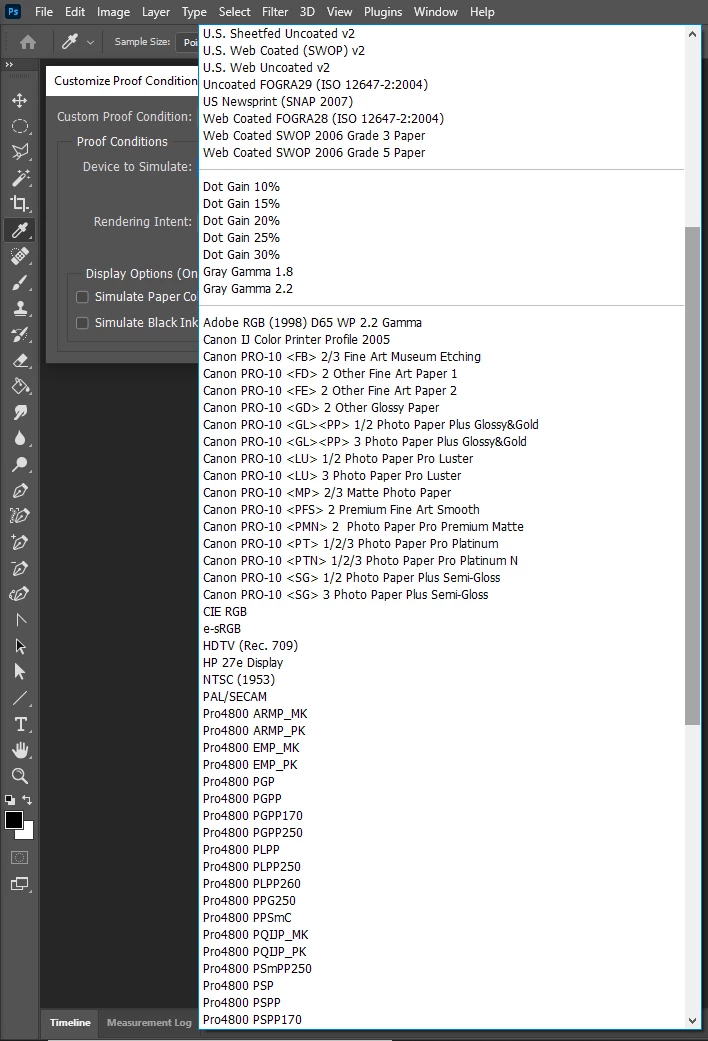Select the Line tool
The width and height of the screenshot is (708, 1041).
20,698
